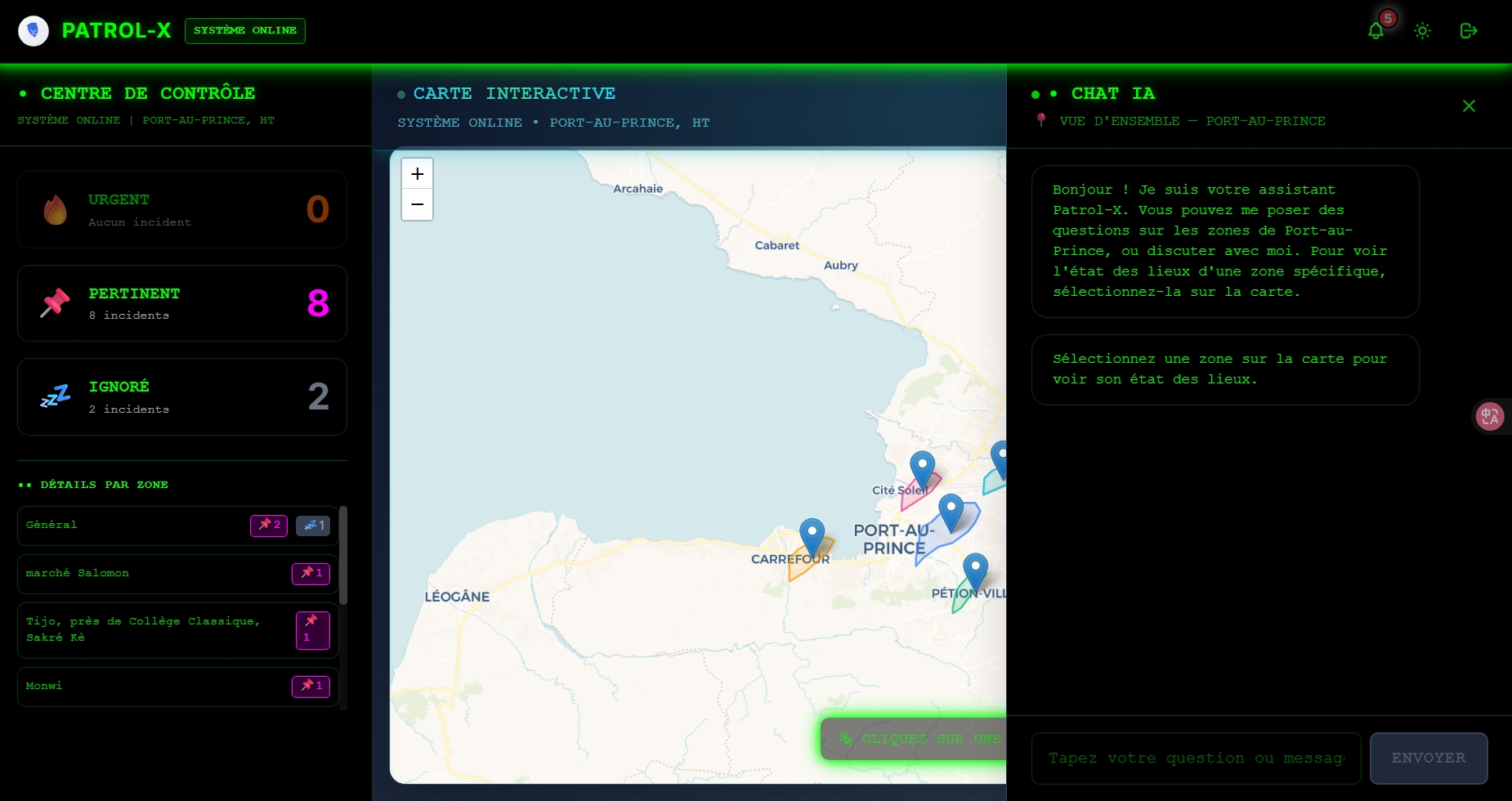Image resolution: width=1512 pixels, height=801 pixels.
Task: Toggle the light/dark theme sun icon
Action: click(x=1423, y=31)
